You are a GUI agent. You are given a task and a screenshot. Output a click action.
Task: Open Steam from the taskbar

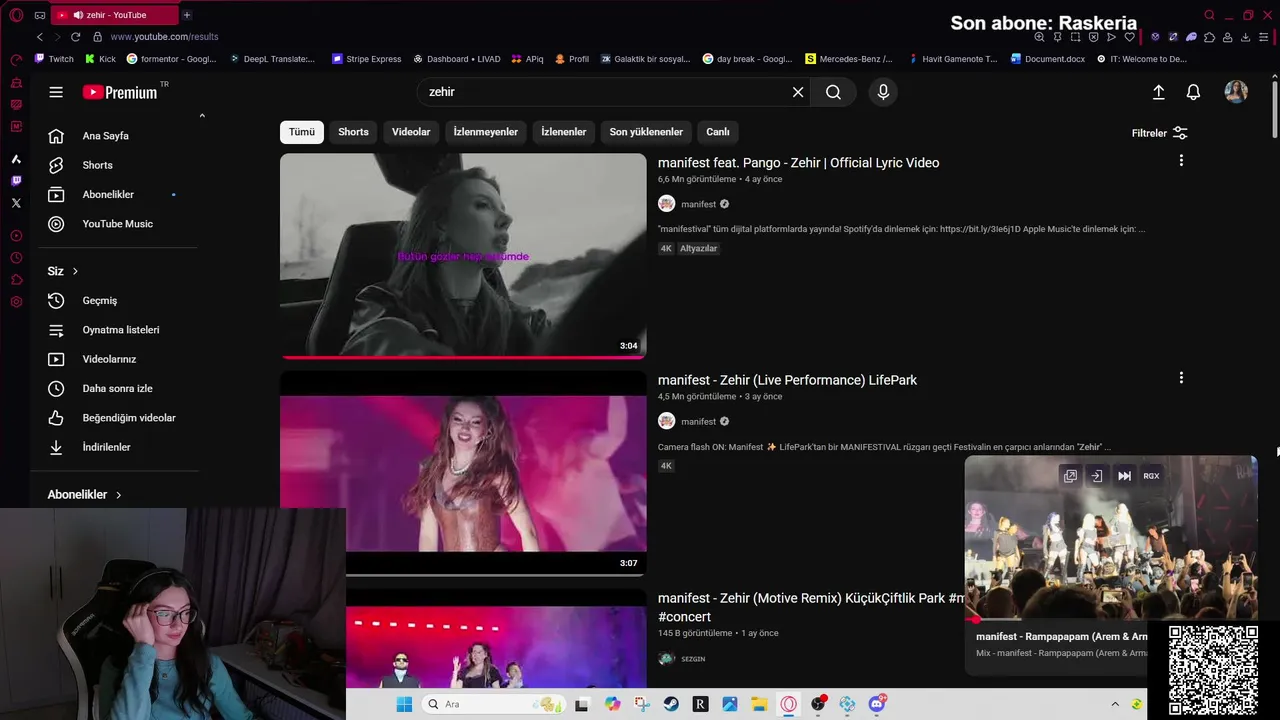pyautogui.click(x=671, y=704)
